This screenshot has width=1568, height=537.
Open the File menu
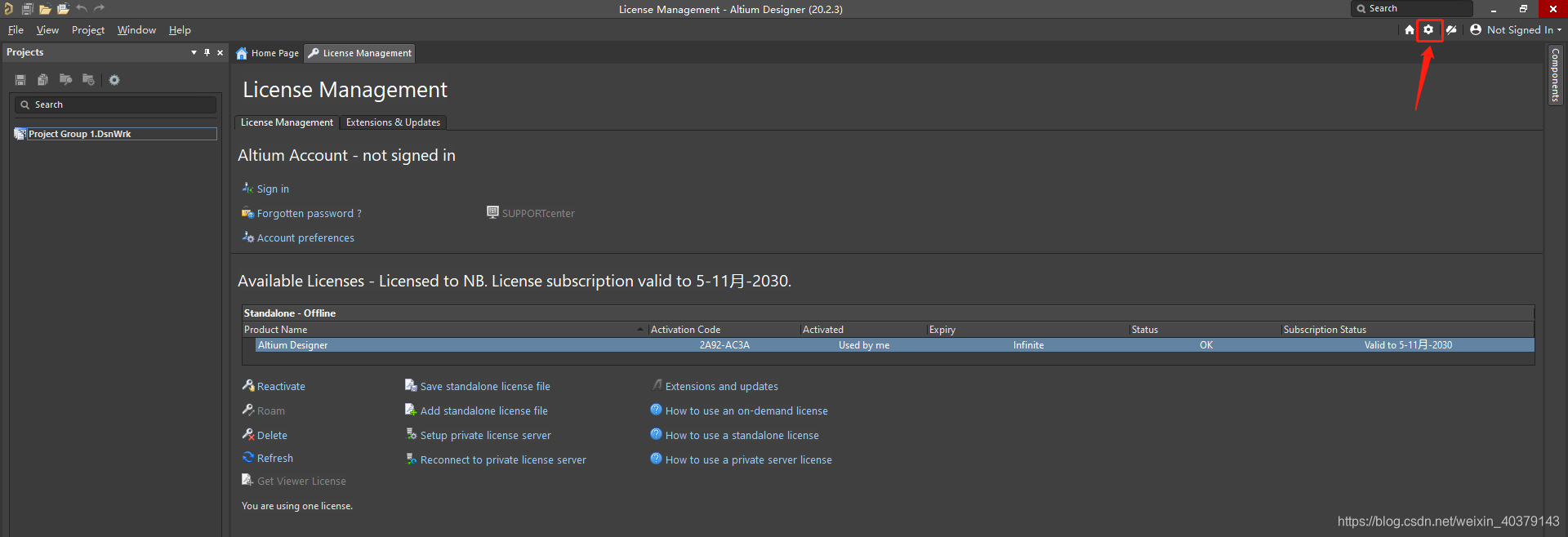point(16,30)
